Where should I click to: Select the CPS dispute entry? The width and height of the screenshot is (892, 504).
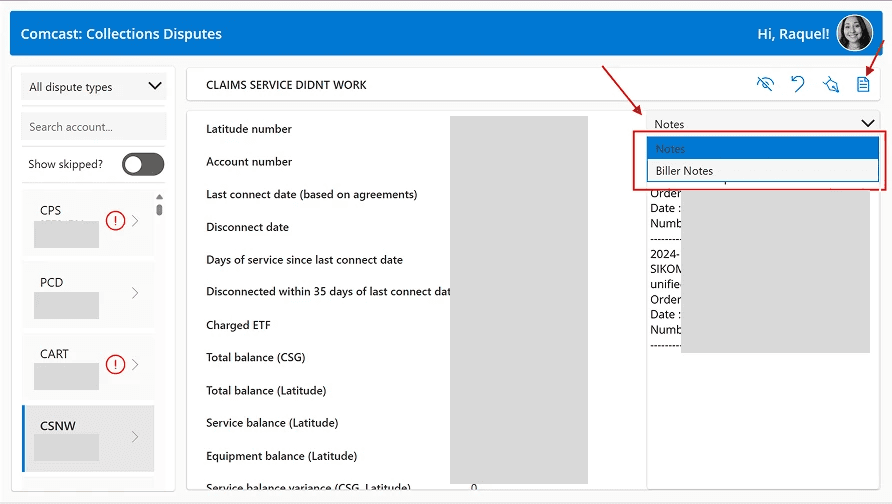[88, 223]
